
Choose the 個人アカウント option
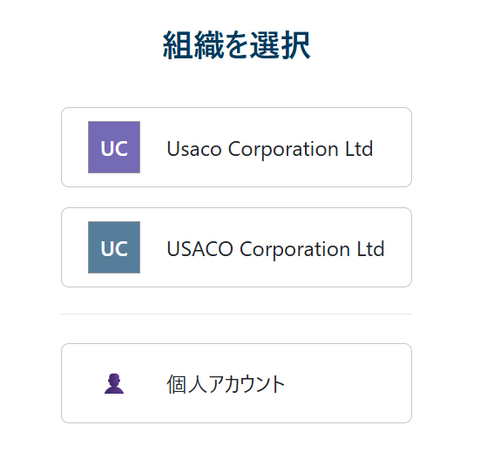pyautogui.click(x=236, y=383)
